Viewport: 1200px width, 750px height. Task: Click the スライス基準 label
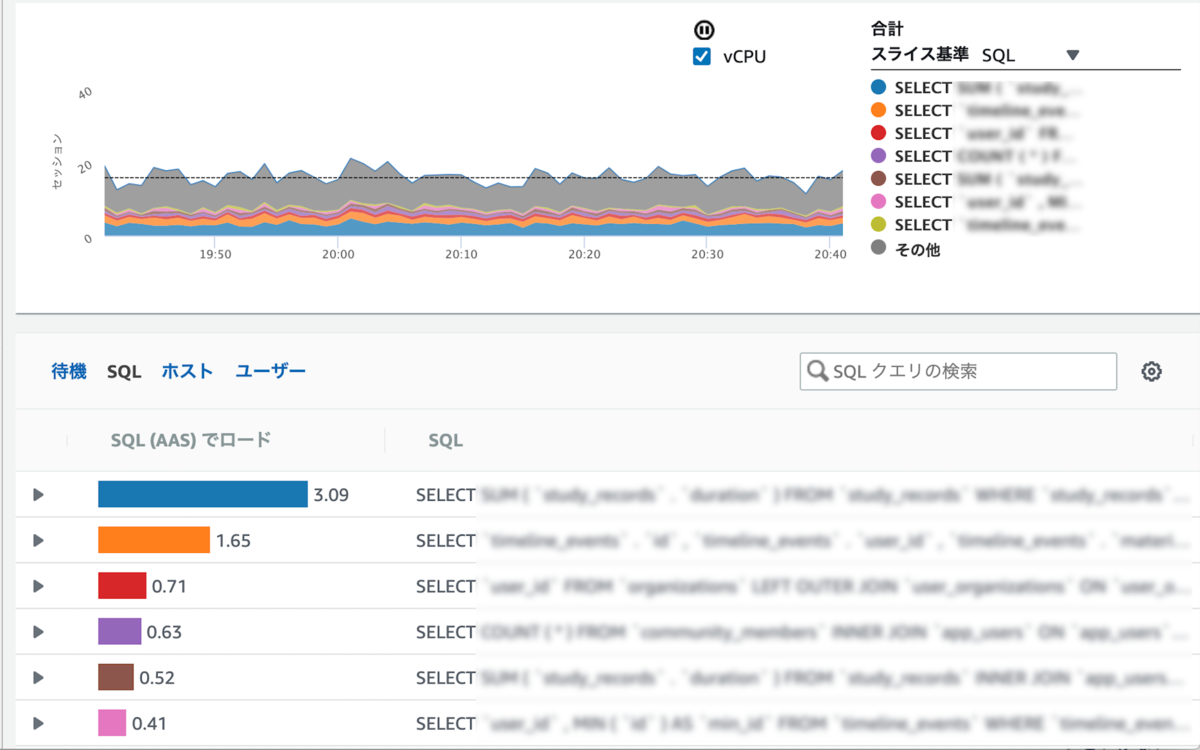coord(920,54)
